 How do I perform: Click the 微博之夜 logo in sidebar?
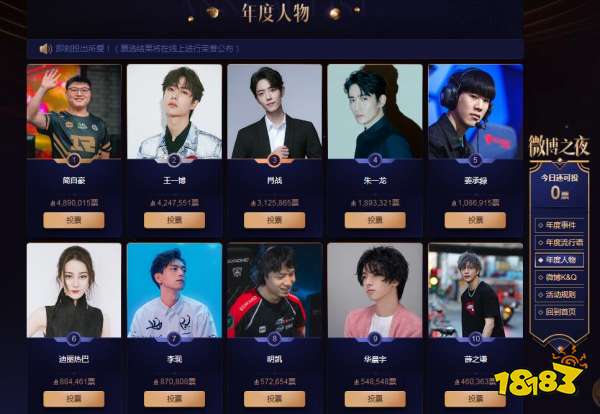pyautogui.click(x=559, y=146)
